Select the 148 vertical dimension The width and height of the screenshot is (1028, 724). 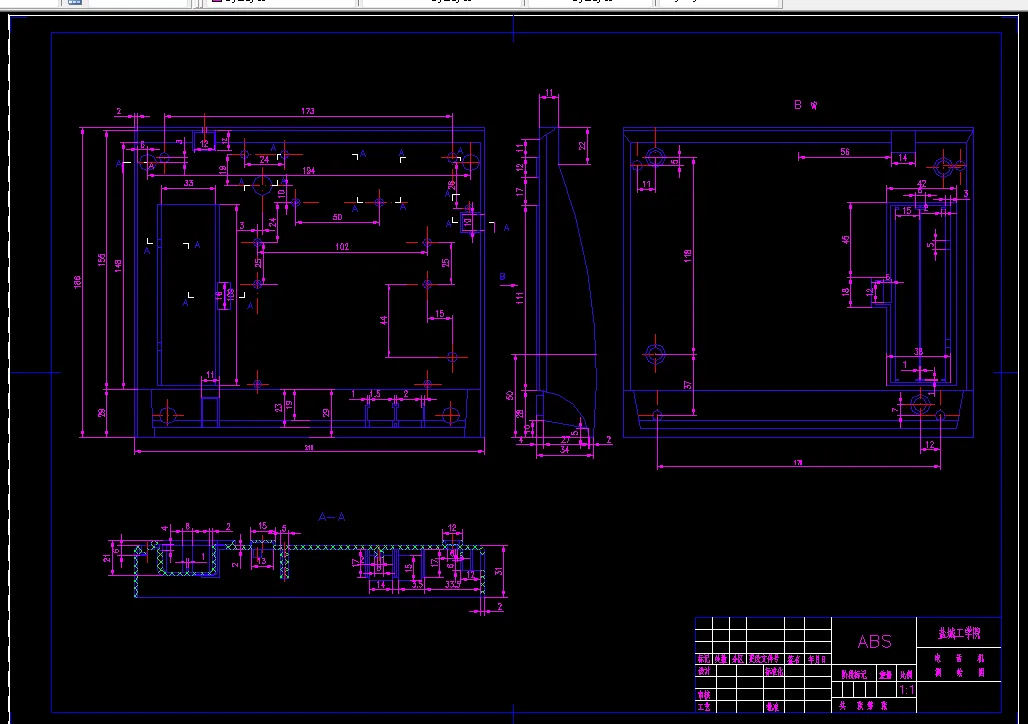point(118,266)
